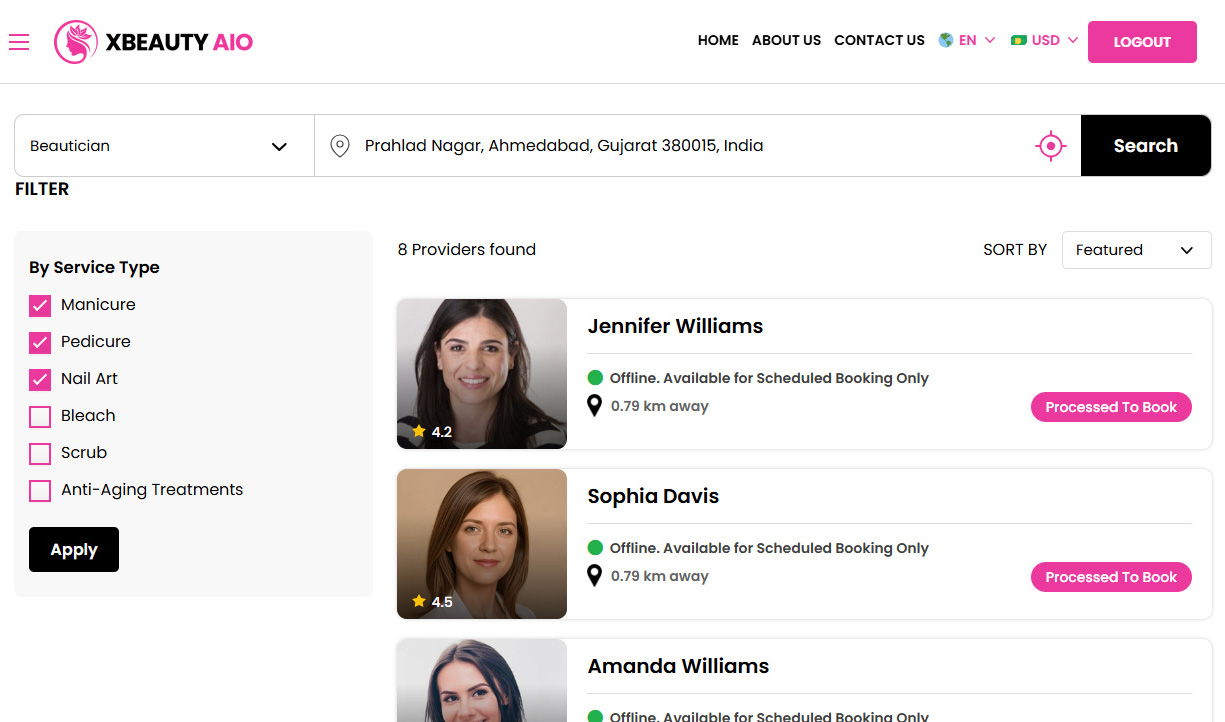The image size is (1225, 722).
Task: Open the hamburger menu icon
Action: pos(19,41)
